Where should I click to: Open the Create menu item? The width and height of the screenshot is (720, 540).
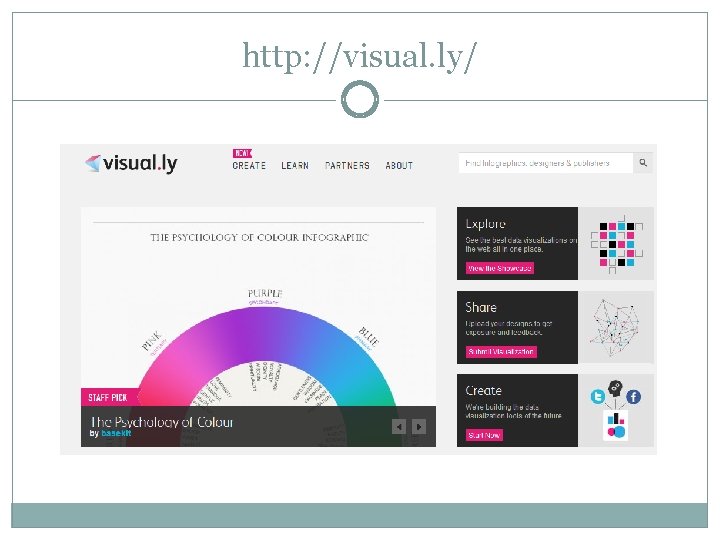click(249, 166)
